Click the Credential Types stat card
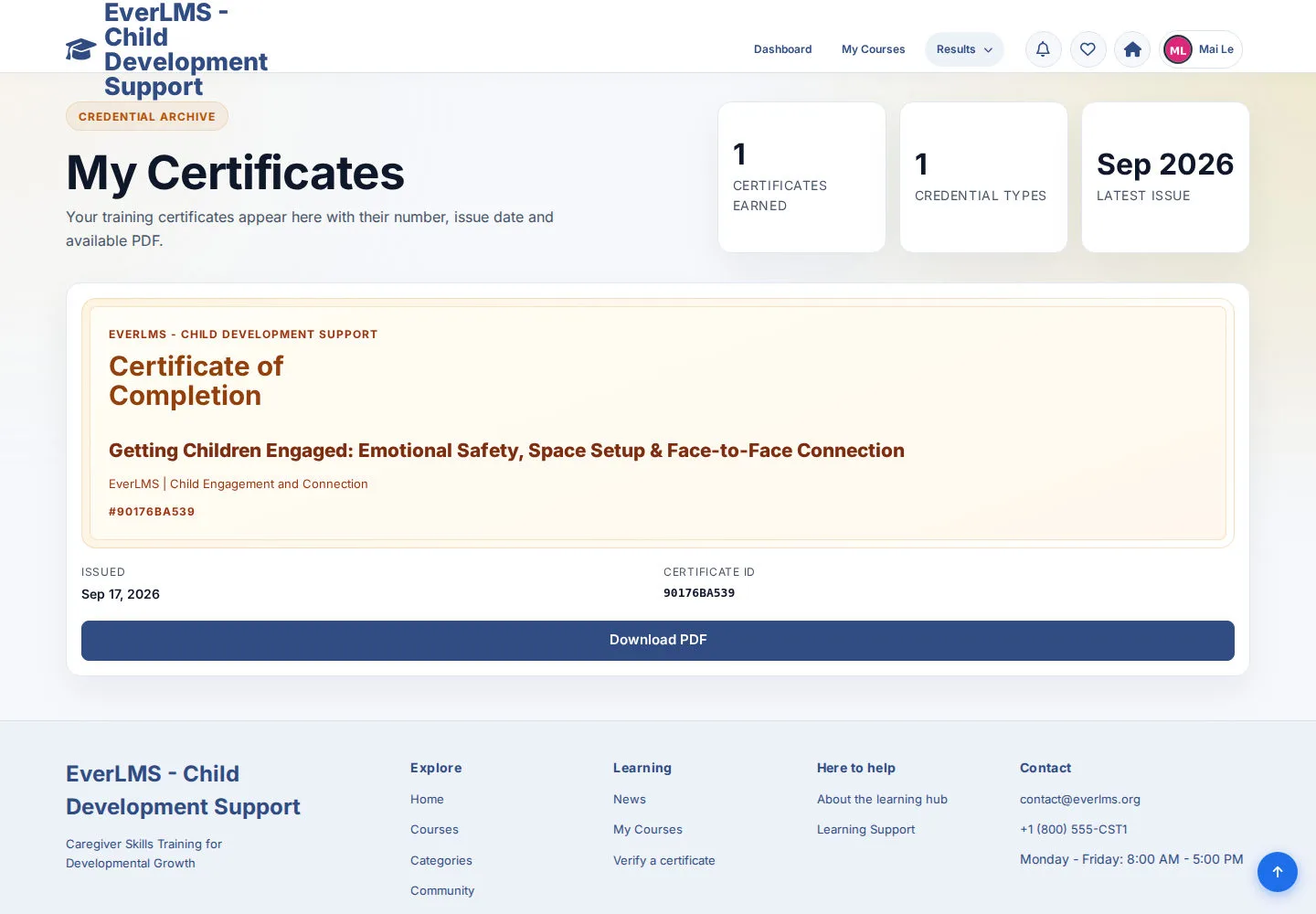This screenshot has height=914, width=1316. tap(983, 177)
